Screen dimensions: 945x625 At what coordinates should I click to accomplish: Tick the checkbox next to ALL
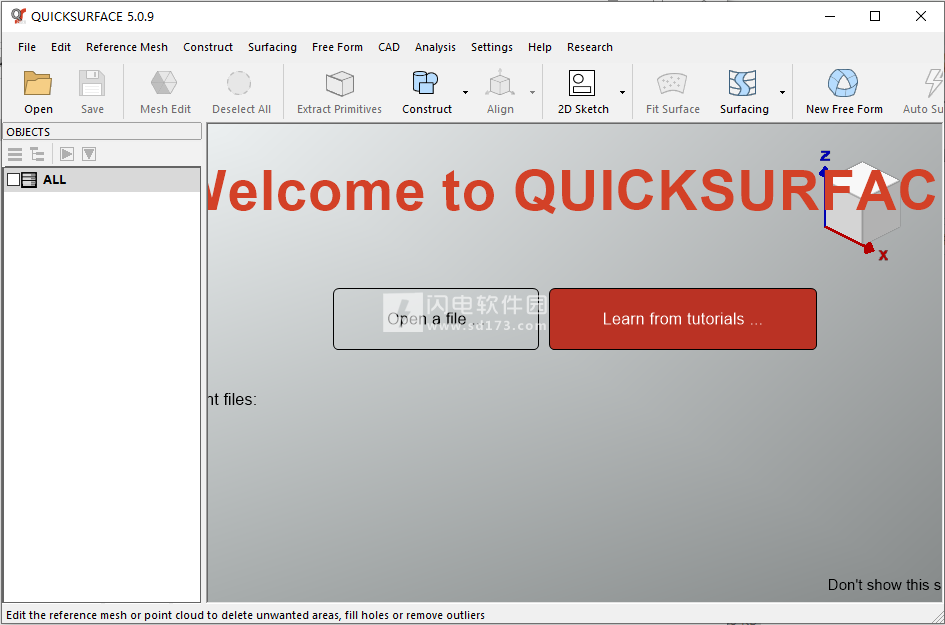(x=13, y=180)
